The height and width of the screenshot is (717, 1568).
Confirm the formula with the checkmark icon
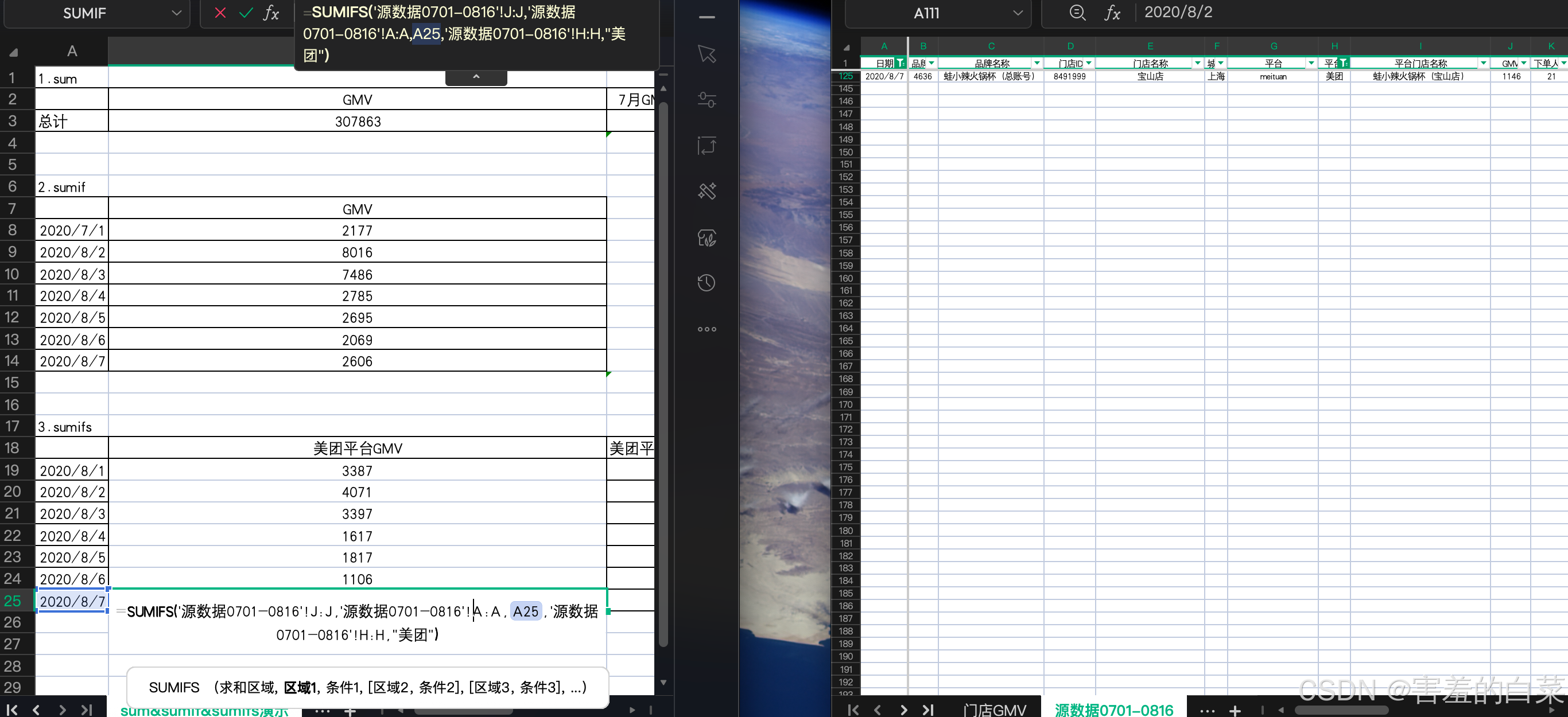(246, 13)
